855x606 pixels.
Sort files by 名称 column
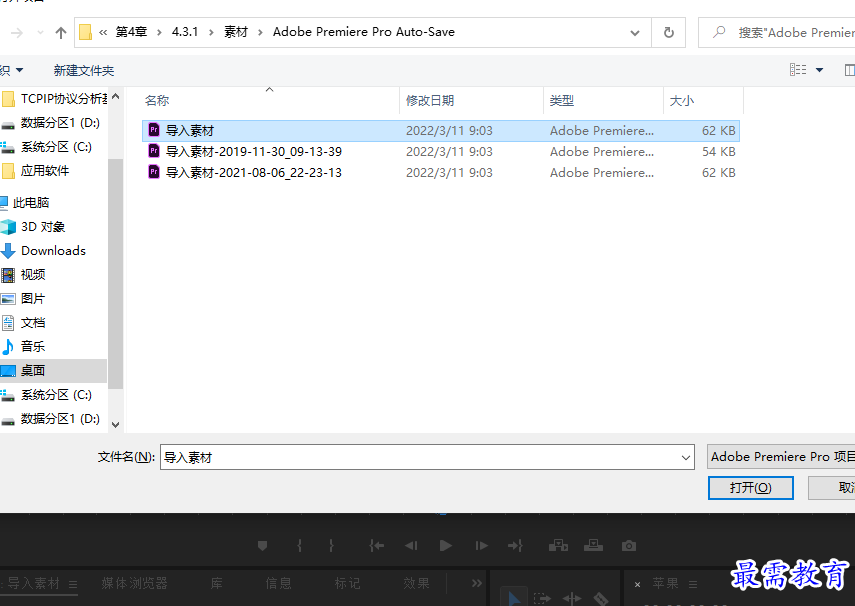coord(157,100)
